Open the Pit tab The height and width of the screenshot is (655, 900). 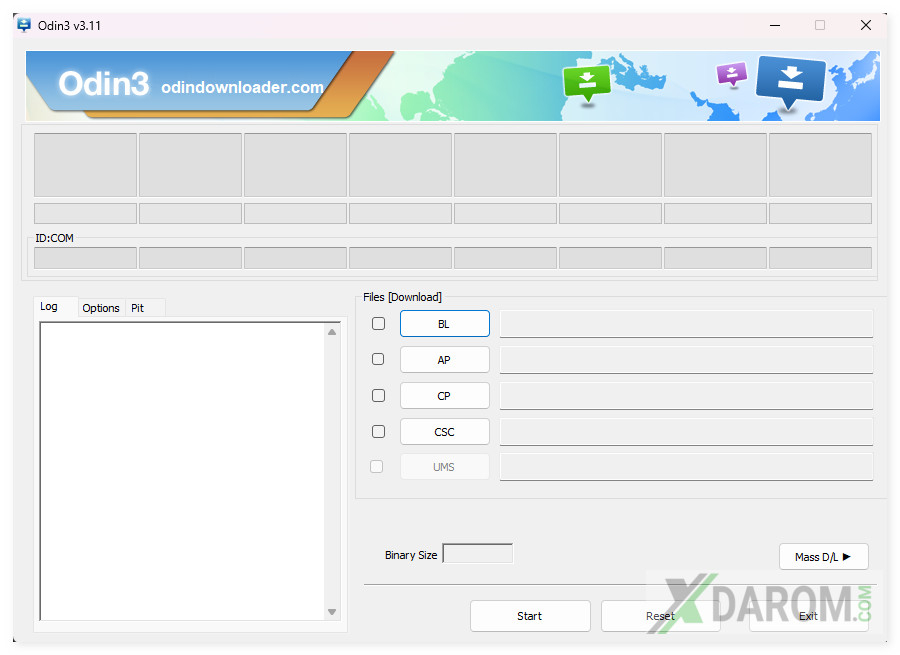click(138, 308)
